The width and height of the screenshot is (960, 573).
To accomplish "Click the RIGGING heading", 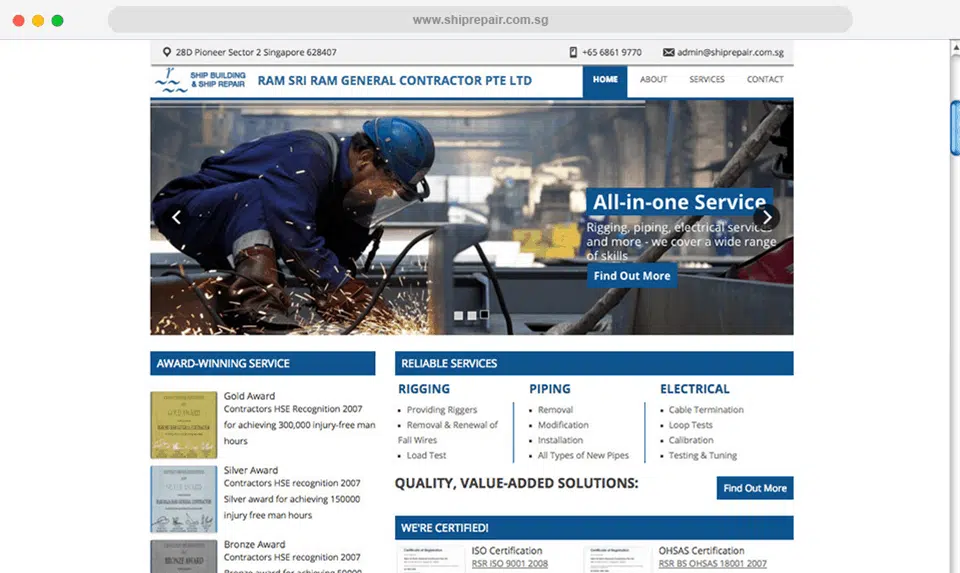I will click(x=424, y=389).
